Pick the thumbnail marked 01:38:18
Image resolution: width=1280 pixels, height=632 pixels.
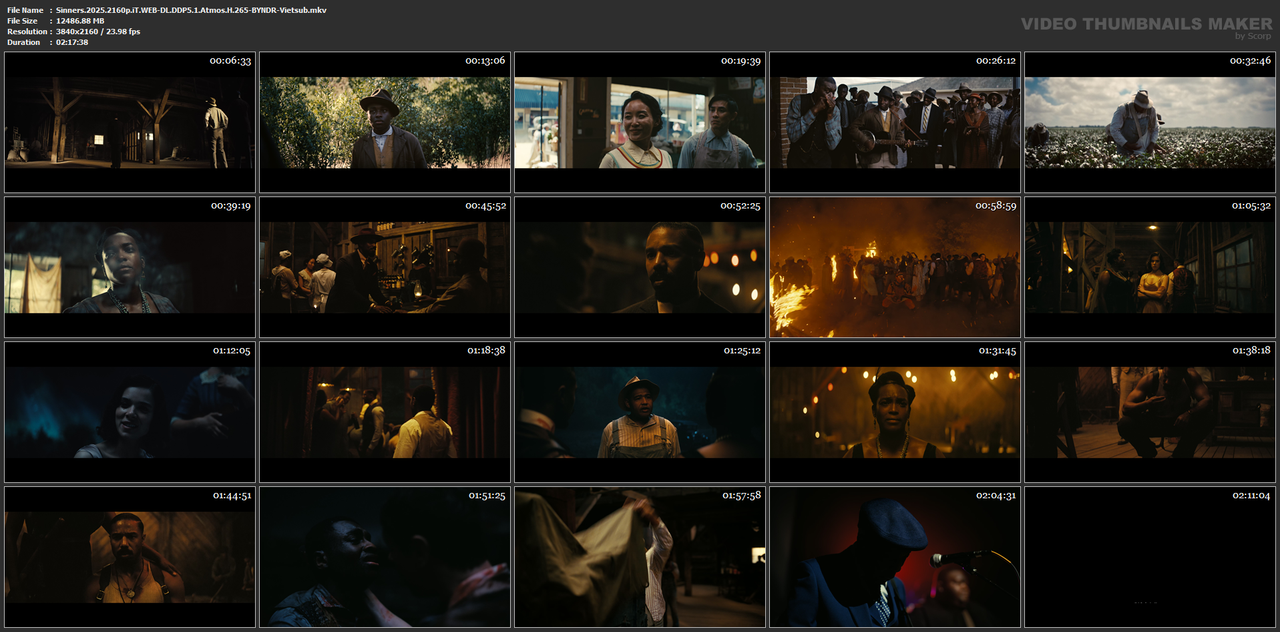point(1150,412)
